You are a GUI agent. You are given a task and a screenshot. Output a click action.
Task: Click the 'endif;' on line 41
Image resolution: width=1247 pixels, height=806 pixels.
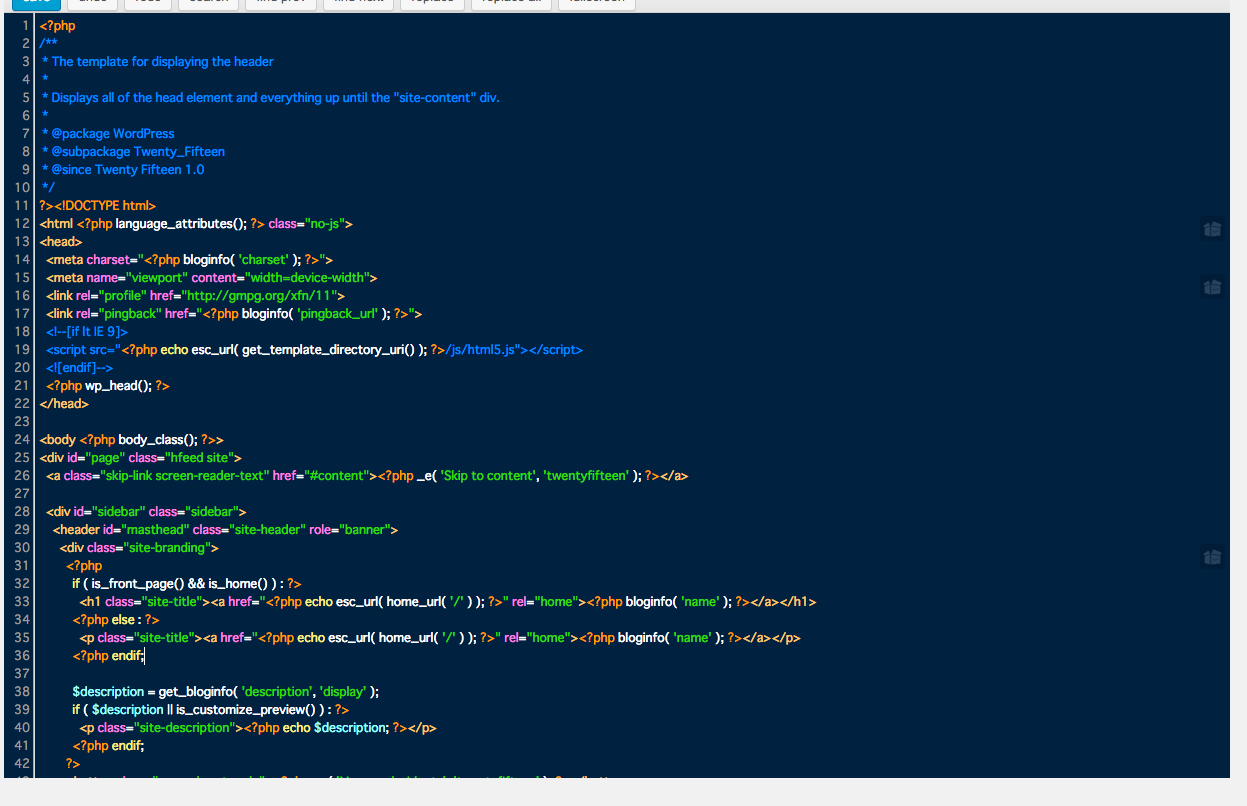pyautogui.click(x=126, y=745)
